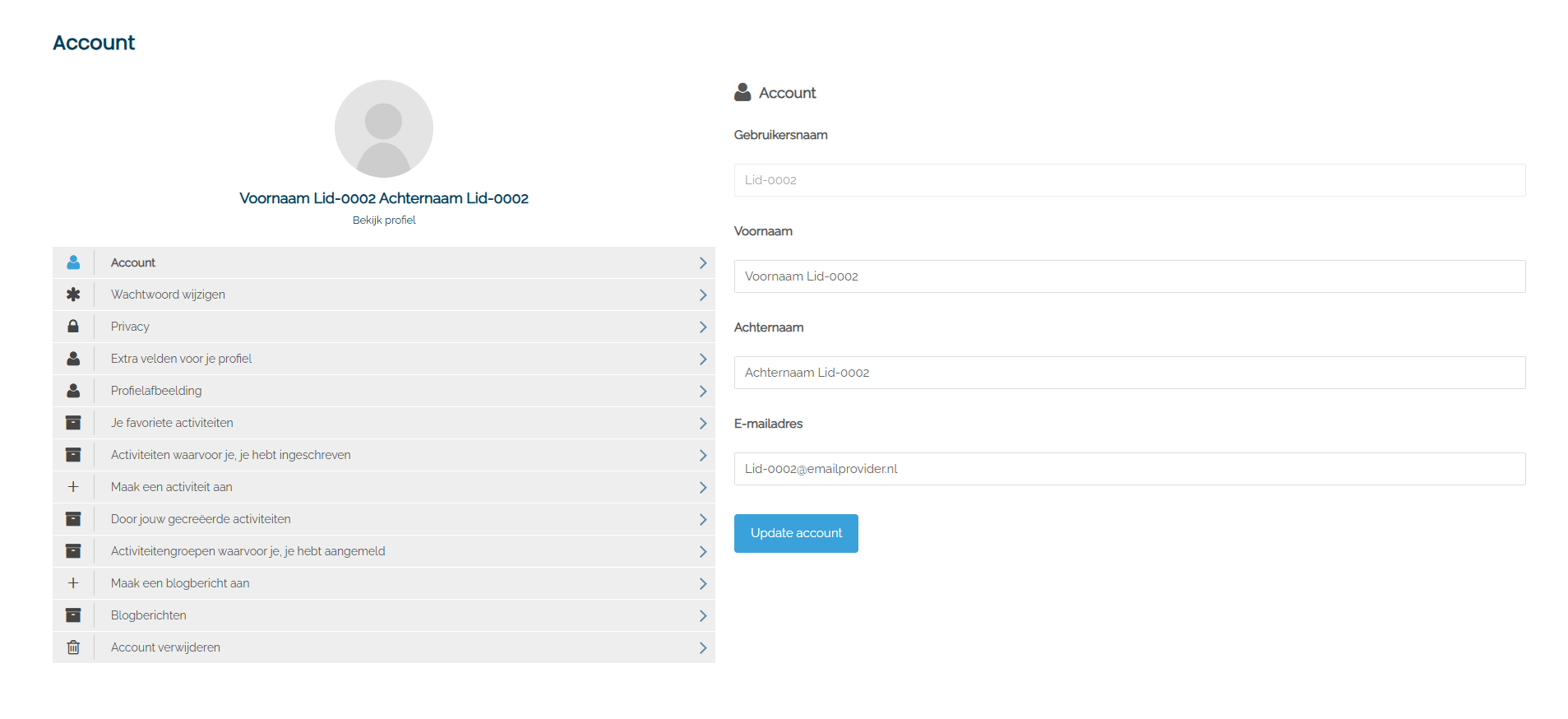Open the Bekijk profiel link

click(x=384, y=220)
